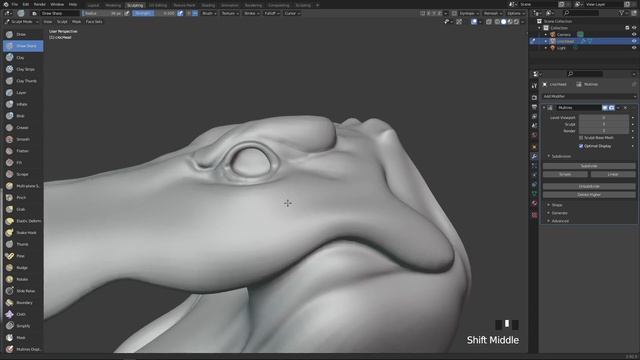
Task: Switch viewport to solid shading mode
Action: click(x=503, y=22)
